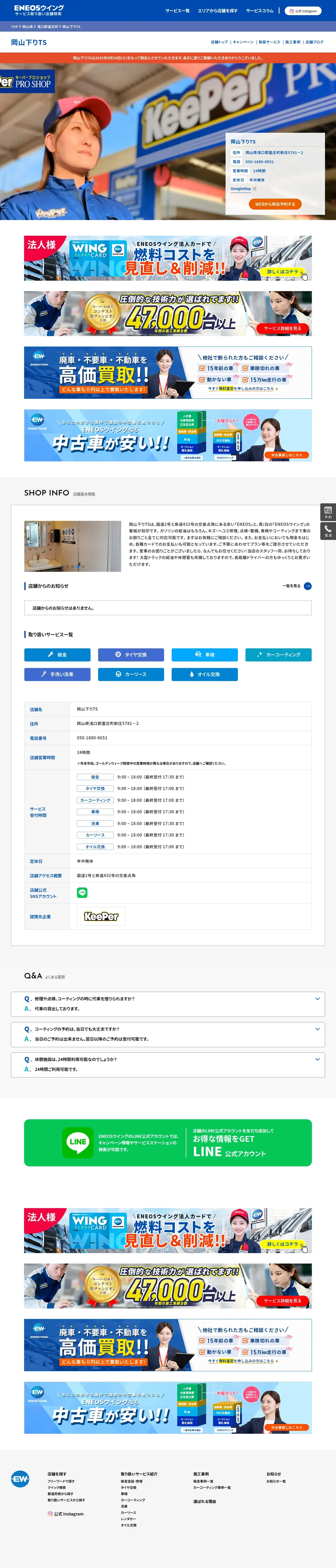Open the 法人様 fuel card banner above SHOP INFO

tap(168, 258)
